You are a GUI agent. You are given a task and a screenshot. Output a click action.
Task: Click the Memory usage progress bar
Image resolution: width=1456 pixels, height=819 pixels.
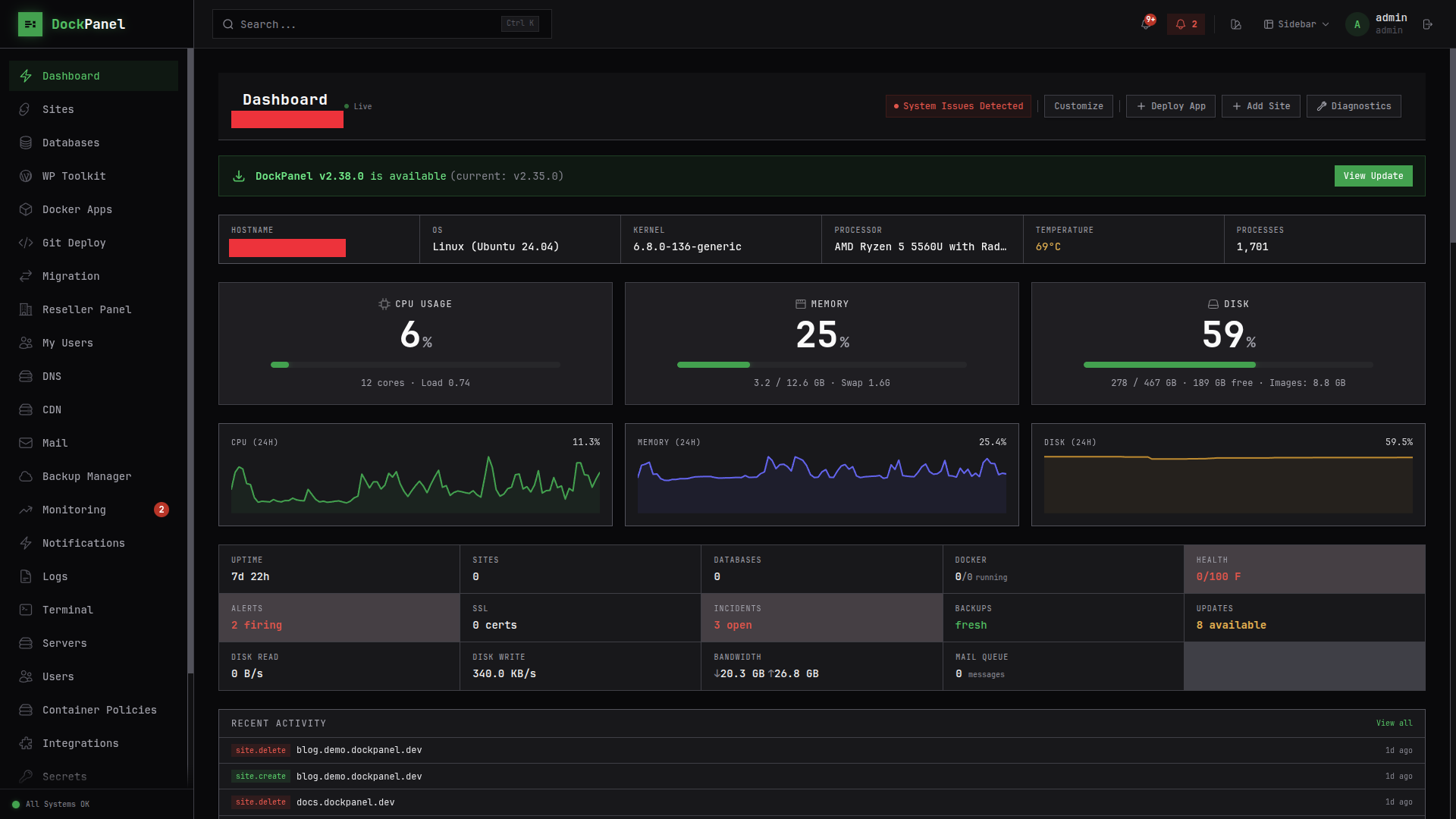point(822,365)
